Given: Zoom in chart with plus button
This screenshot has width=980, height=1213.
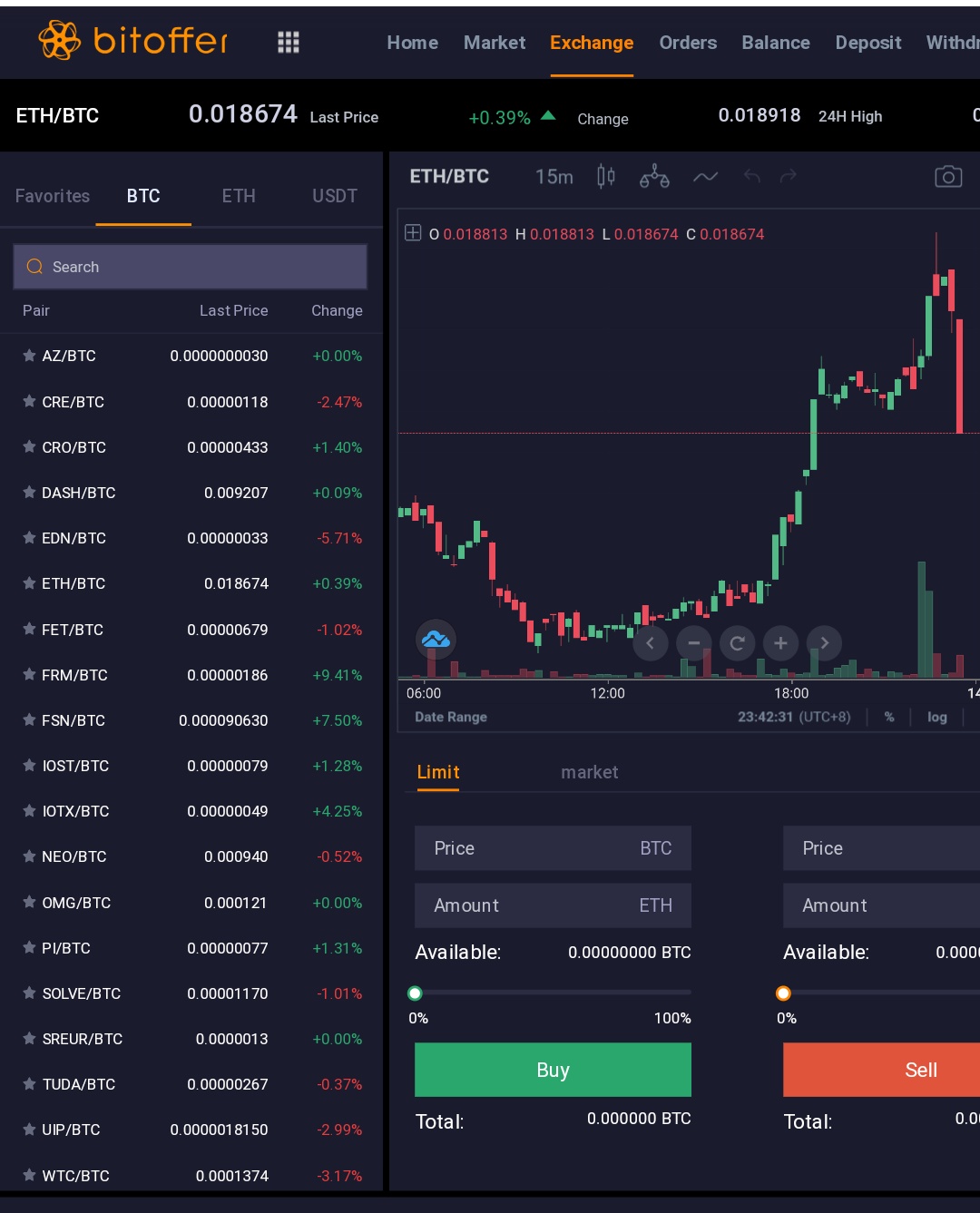Looking at the screenshot, I should [780, 643].
